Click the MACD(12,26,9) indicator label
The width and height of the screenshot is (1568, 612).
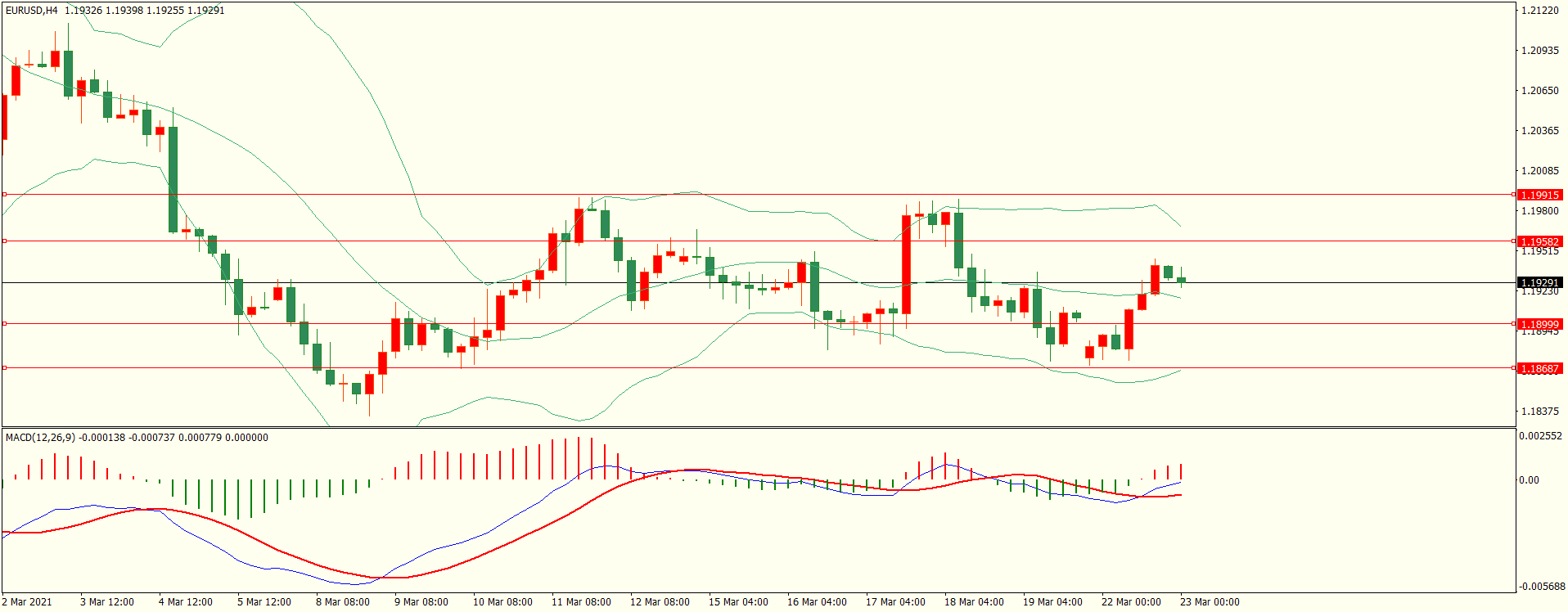(40, 438)
